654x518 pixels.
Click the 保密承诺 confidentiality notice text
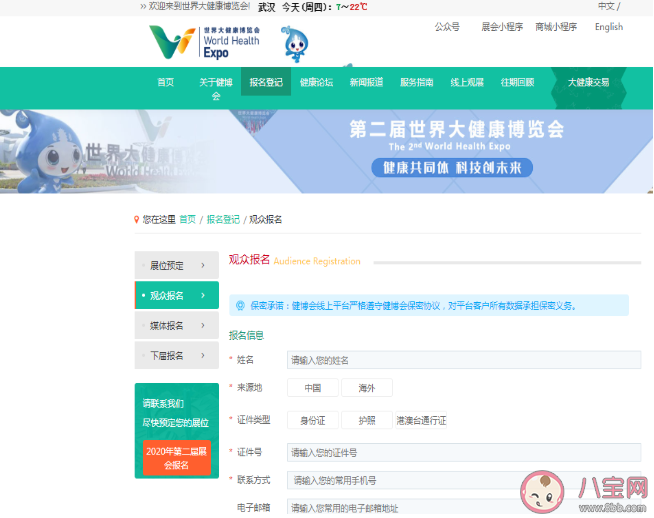pyautogui.click(x=413, y=306)
